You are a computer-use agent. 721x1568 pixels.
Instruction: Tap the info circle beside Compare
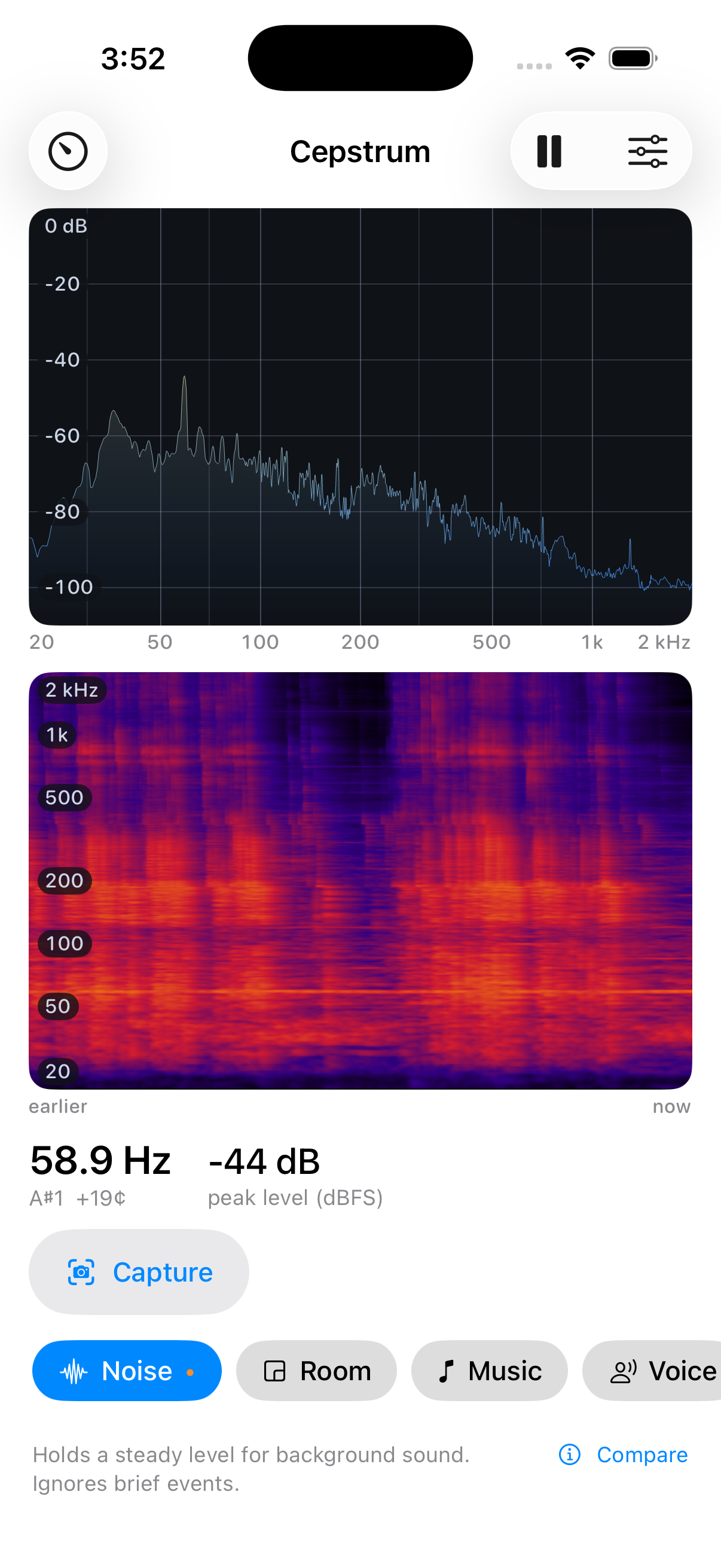pos(570,1455)
